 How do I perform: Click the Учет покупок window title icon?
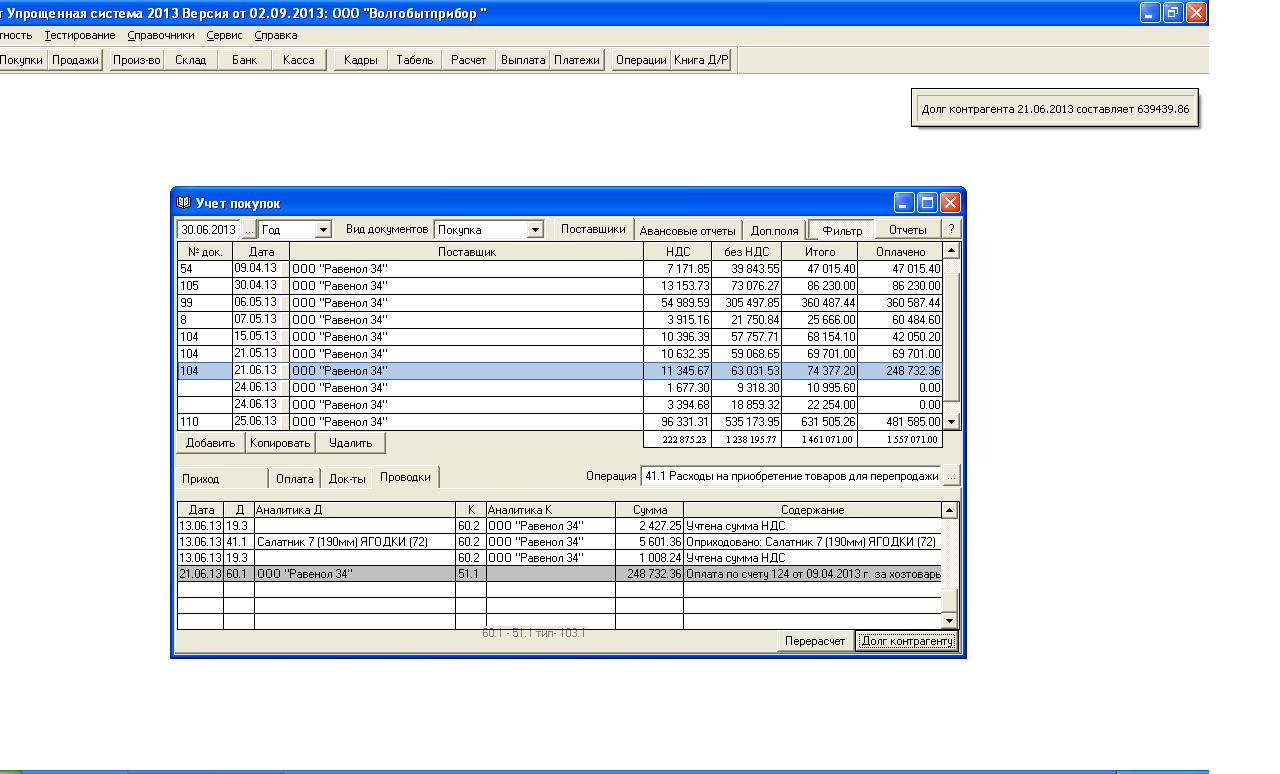tap(183, 203)
